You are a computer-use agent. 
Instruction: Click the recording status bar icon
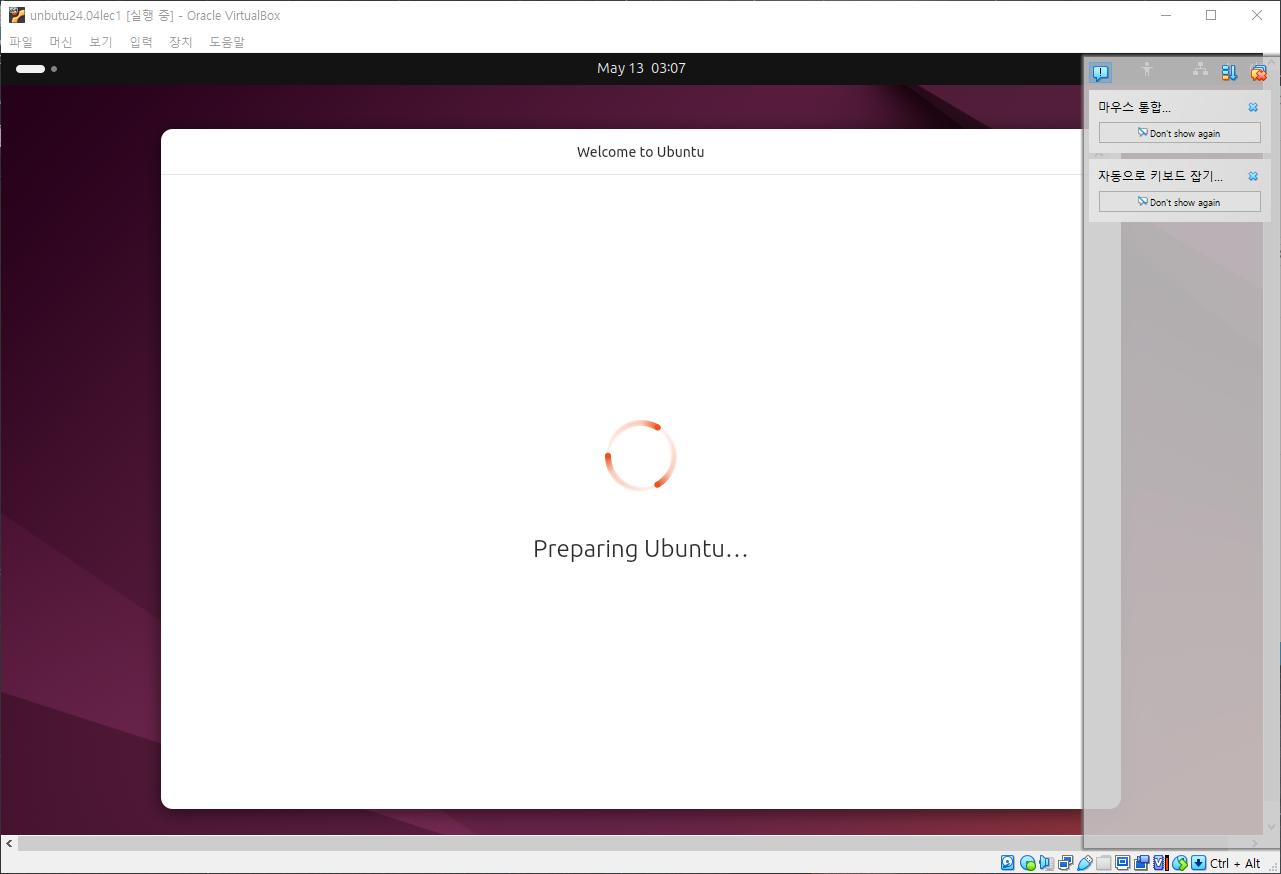click(1141, 863)
